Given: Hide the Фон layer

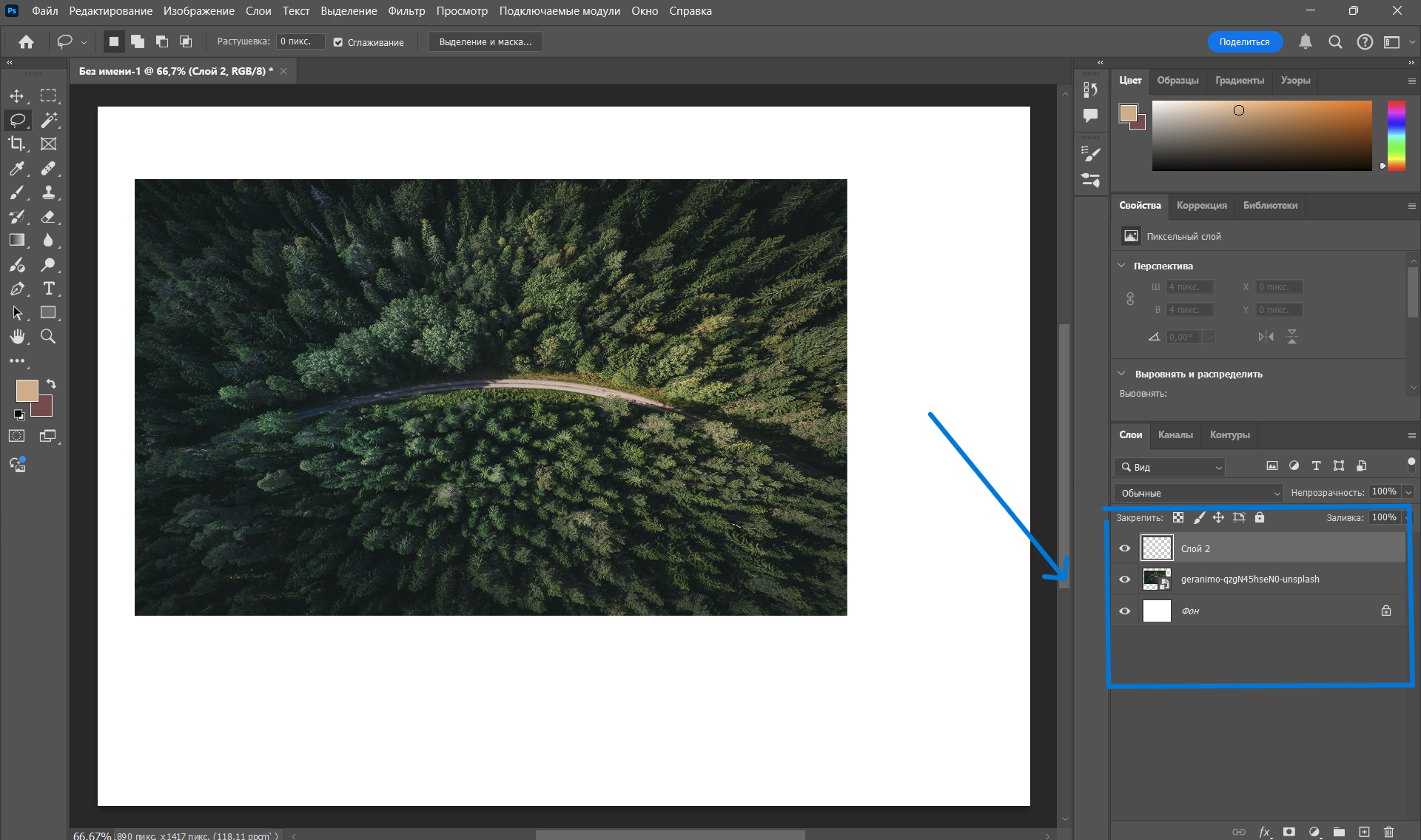Looking at the screenshot, I should [x=1124, y=611].
